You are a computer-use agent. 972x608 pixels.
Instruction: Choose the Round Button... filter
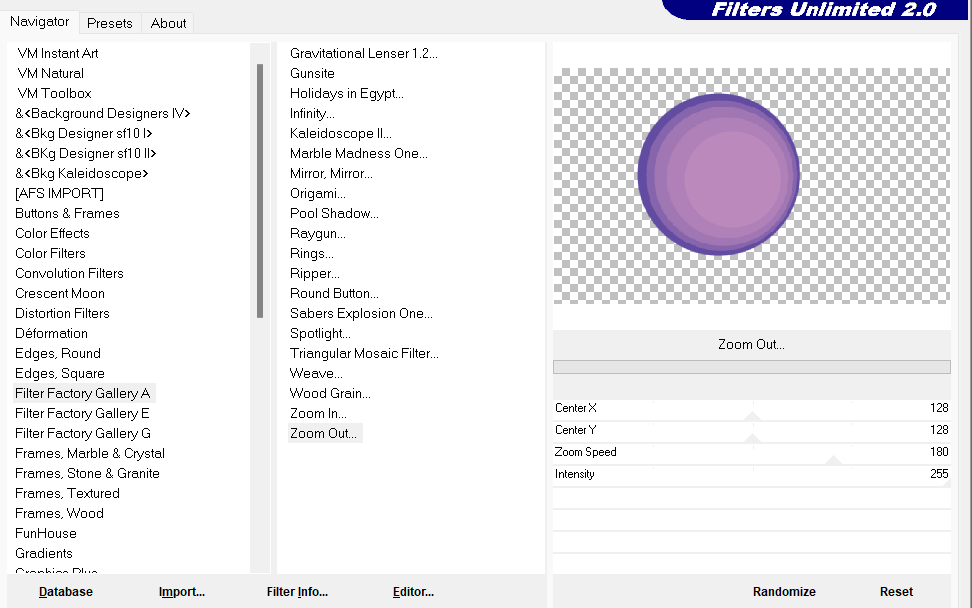334,293
